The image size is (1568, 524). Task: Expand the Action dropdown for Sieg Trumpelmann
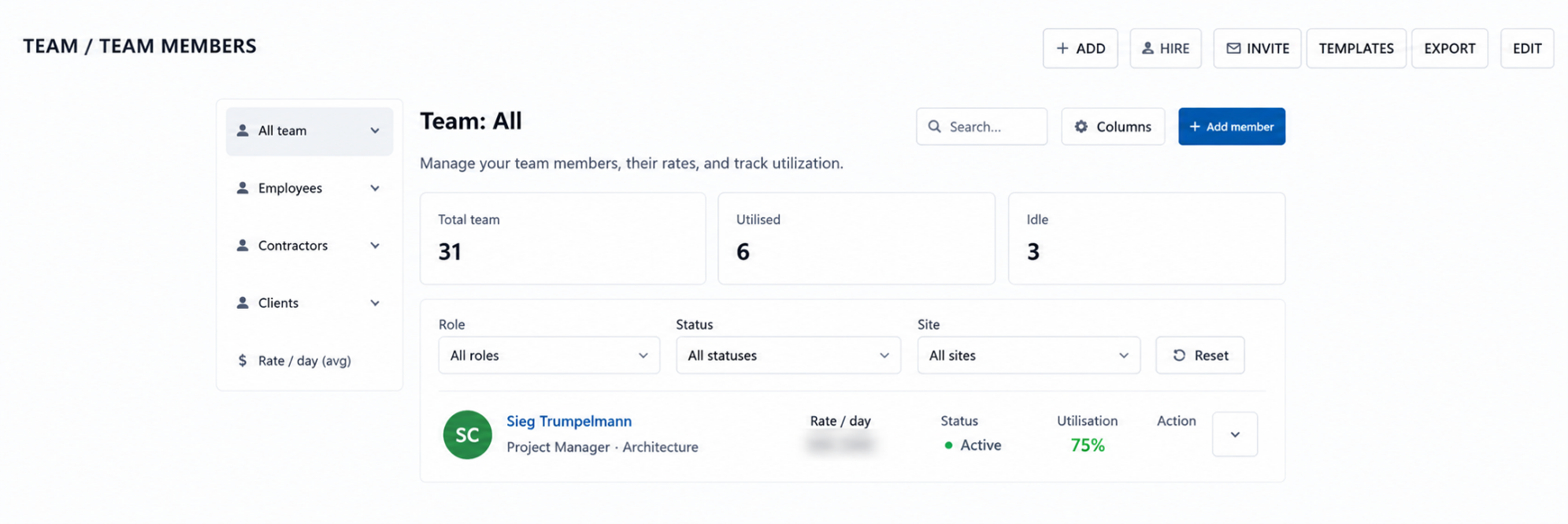(x=1234, y=434)
